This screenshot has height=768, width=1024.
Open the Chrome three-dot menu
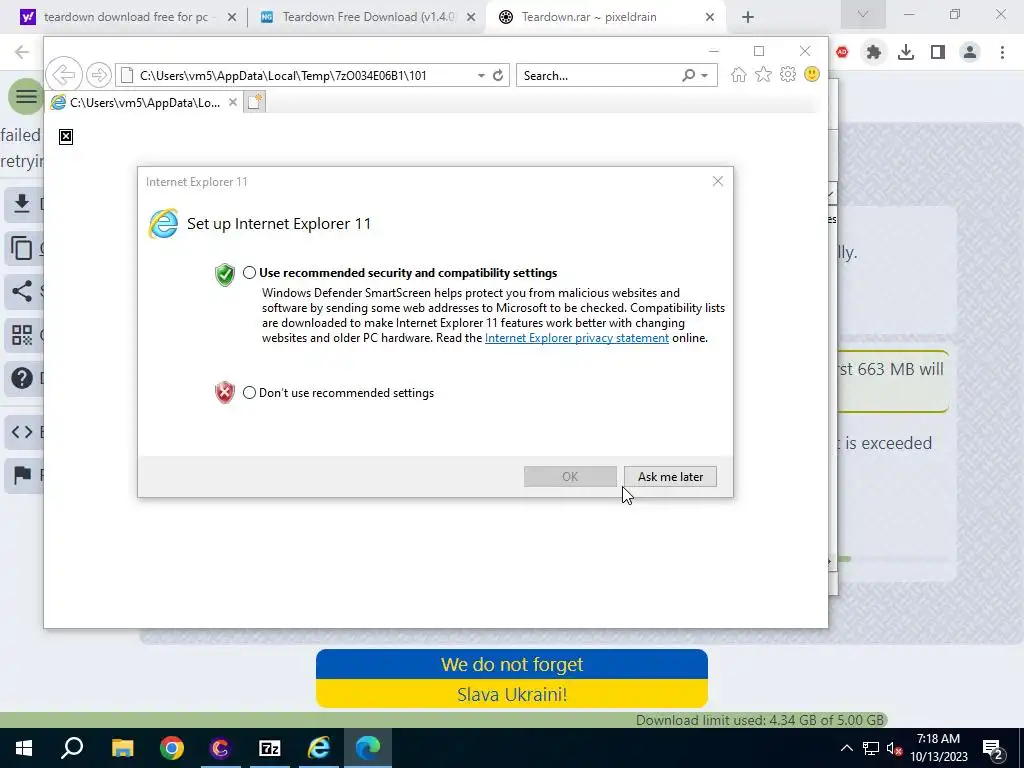tap(1002, 52)
